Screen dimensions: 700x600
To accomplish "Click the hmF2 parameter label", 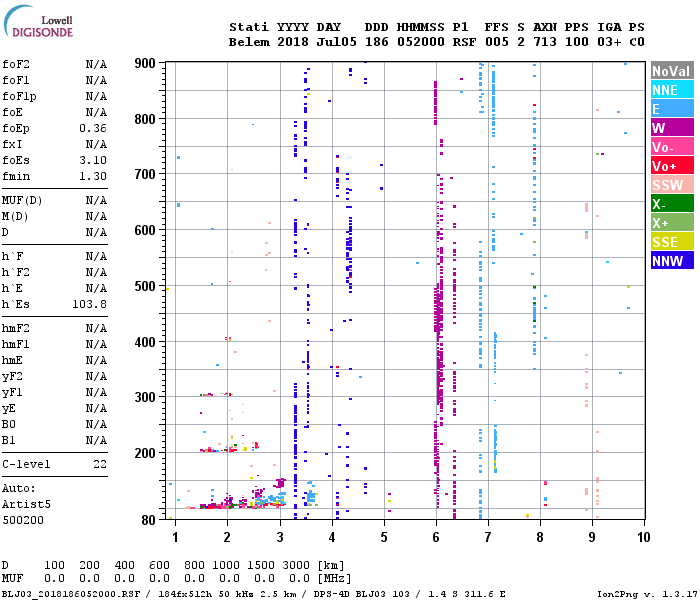I will pos(16,329).
